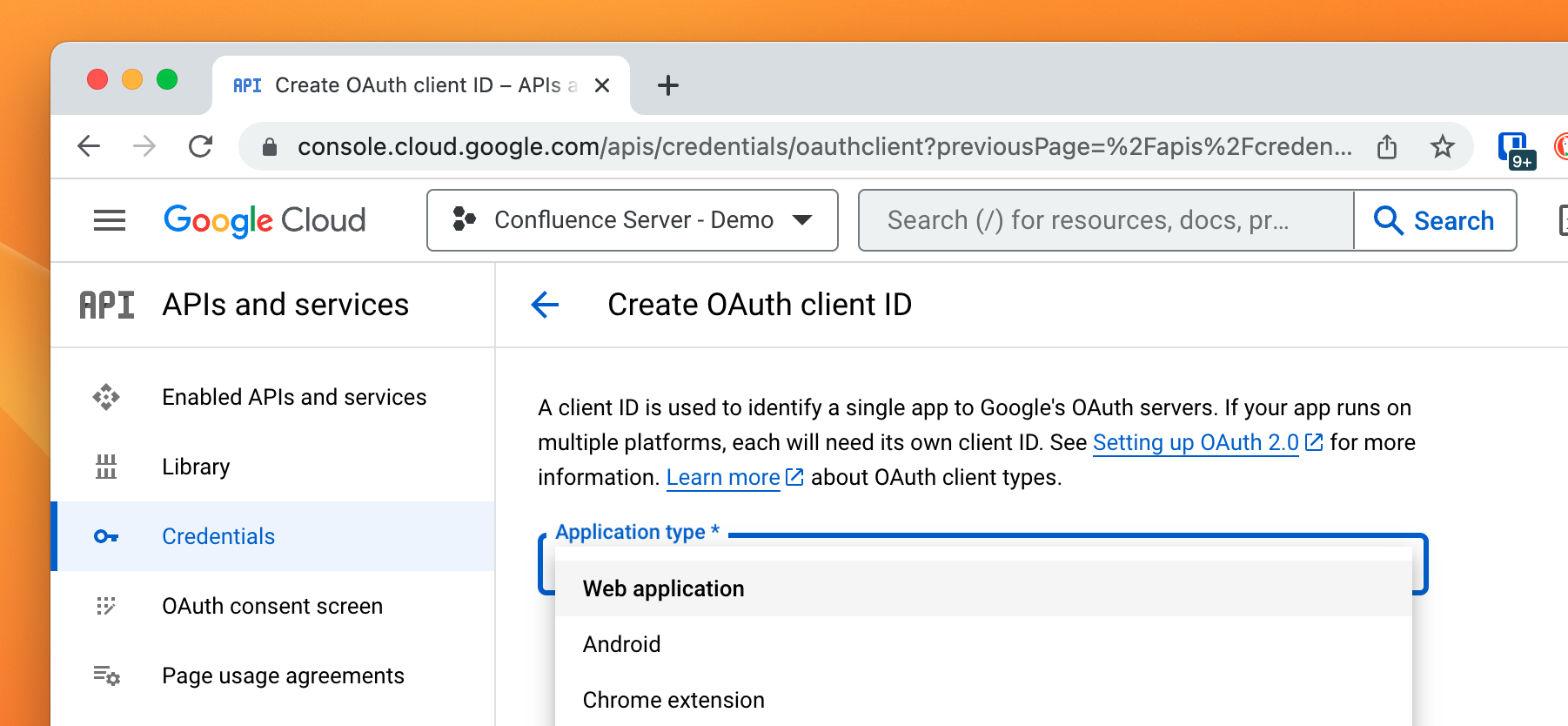Click the share icon in address bar

point(1387,146)
